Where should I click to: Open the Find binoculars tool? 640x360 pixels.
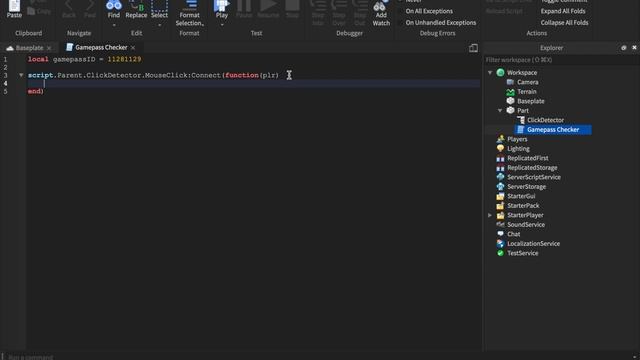pos(113,5)
